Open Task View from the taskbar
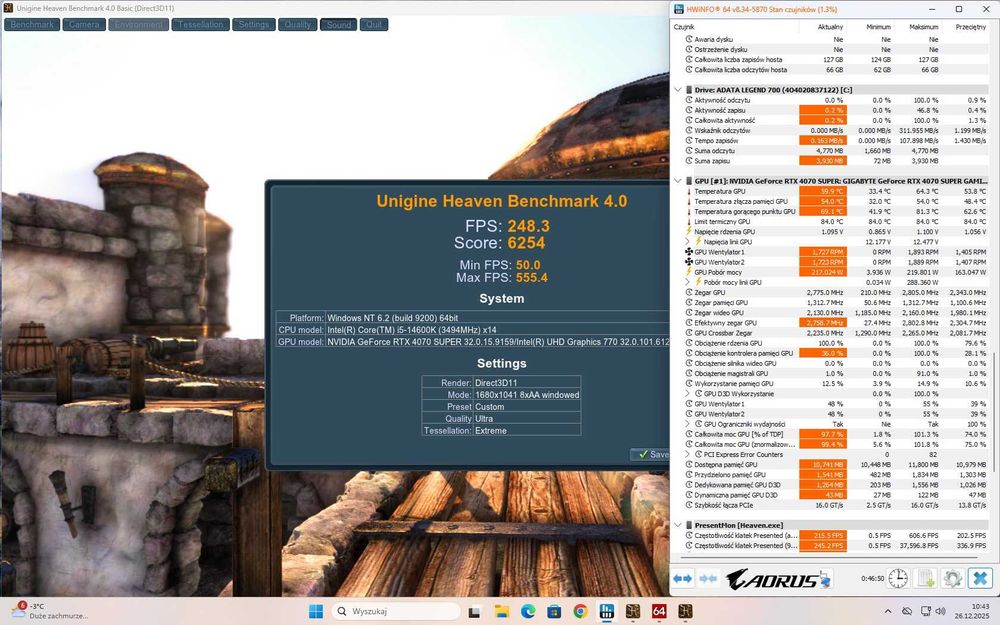 pyautogui.click(x=474, y=612)
